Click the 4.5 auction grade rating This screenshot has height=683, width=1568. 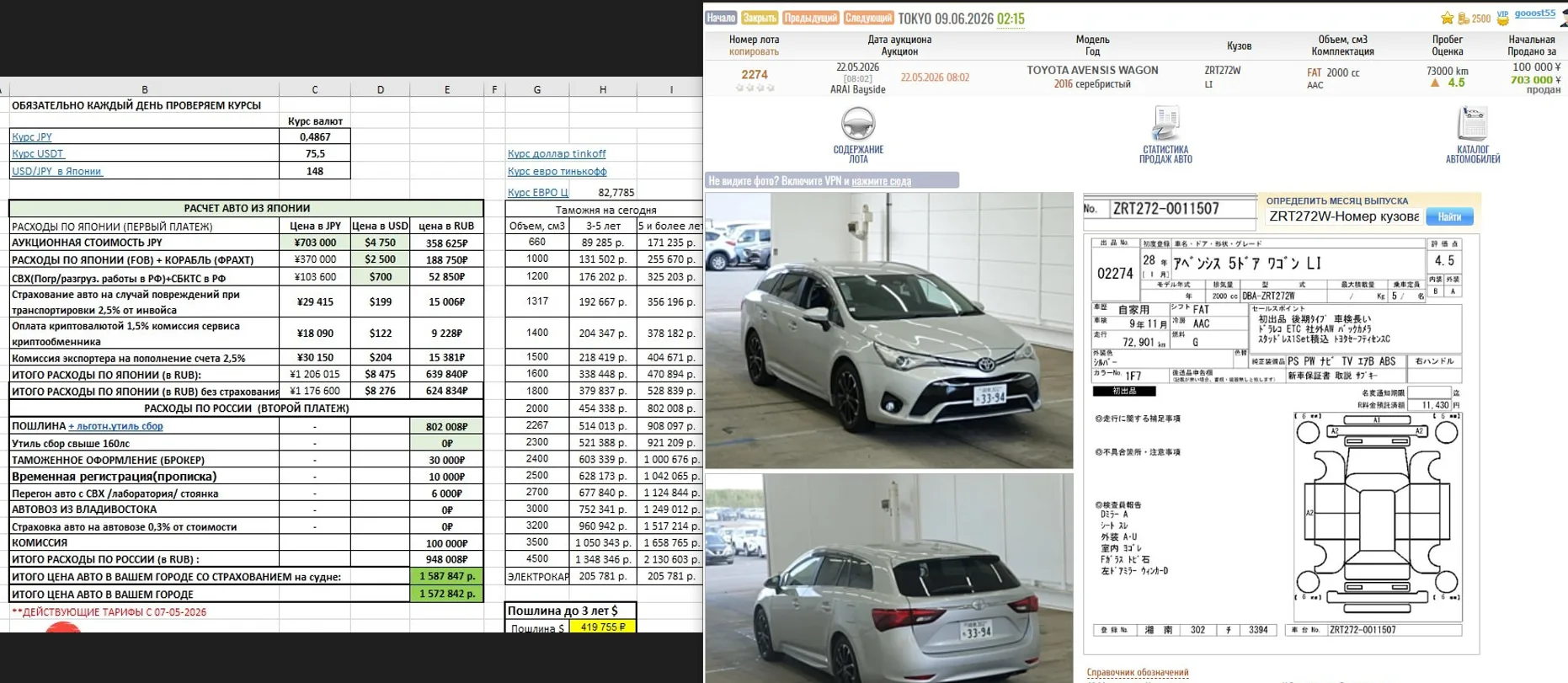[1456, 83]
